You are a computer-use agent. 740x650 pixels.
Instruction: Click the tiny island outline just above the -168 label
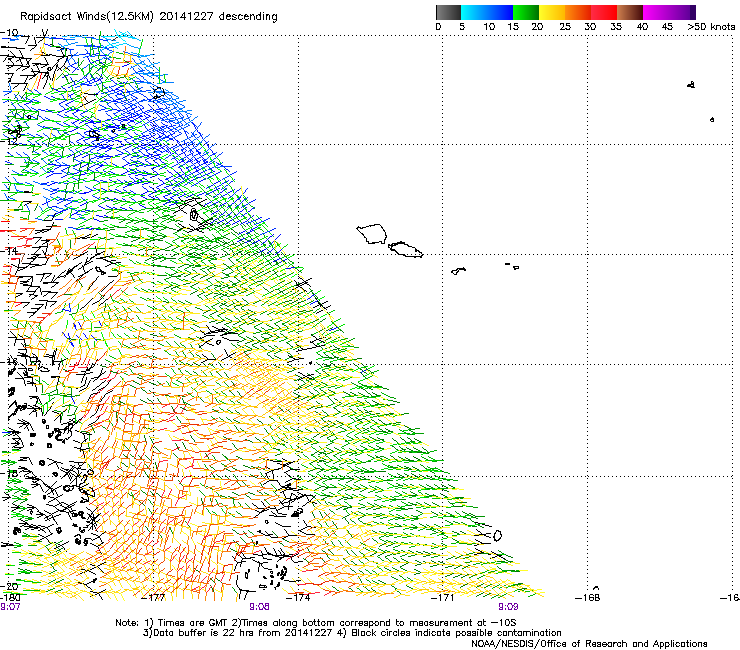(x=596, y=588)
